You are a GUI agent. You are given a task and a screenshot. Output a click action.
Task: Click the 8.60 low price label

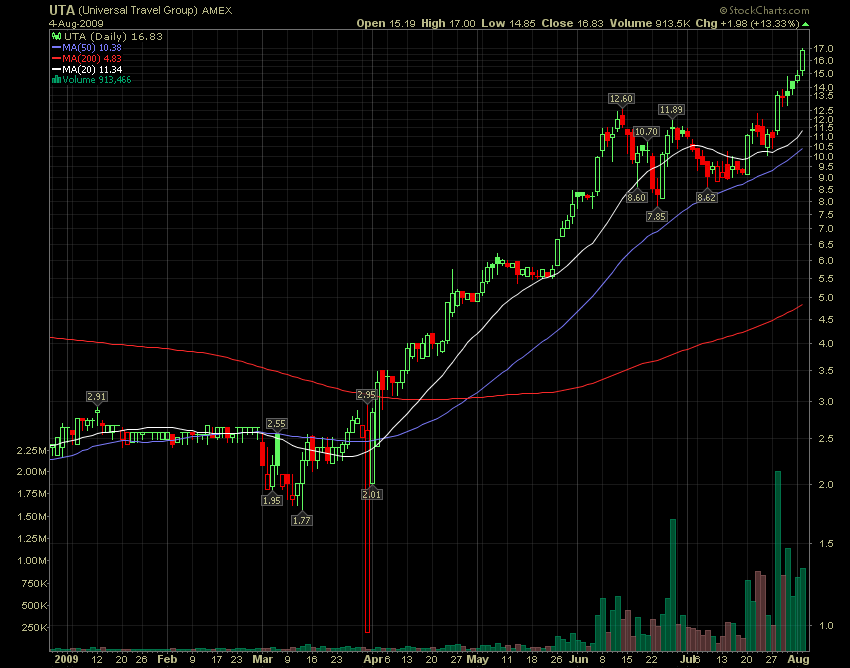pyautogui.click(x=636, y=197)
